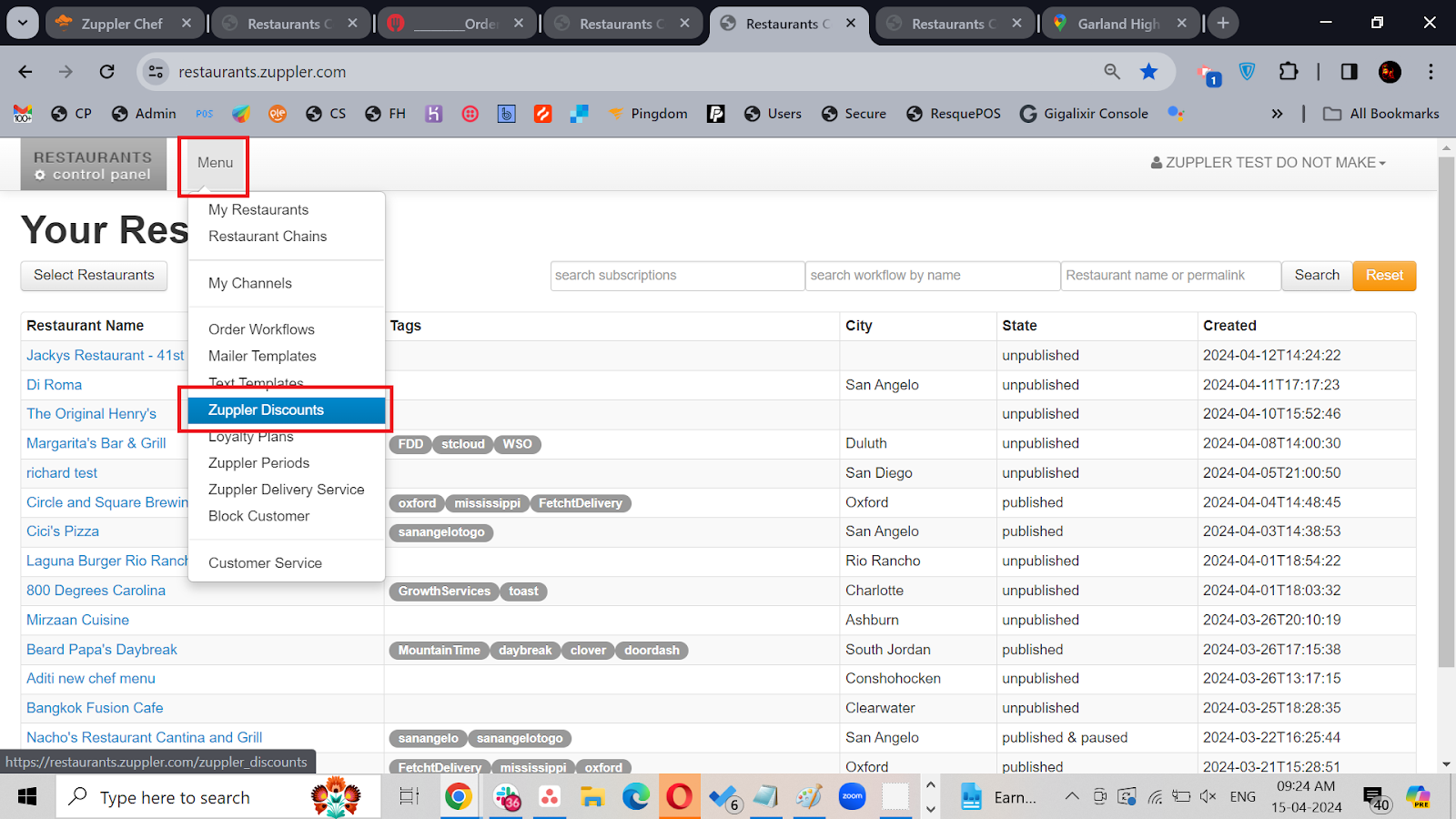Reload the current page

(x=107, y=72)
